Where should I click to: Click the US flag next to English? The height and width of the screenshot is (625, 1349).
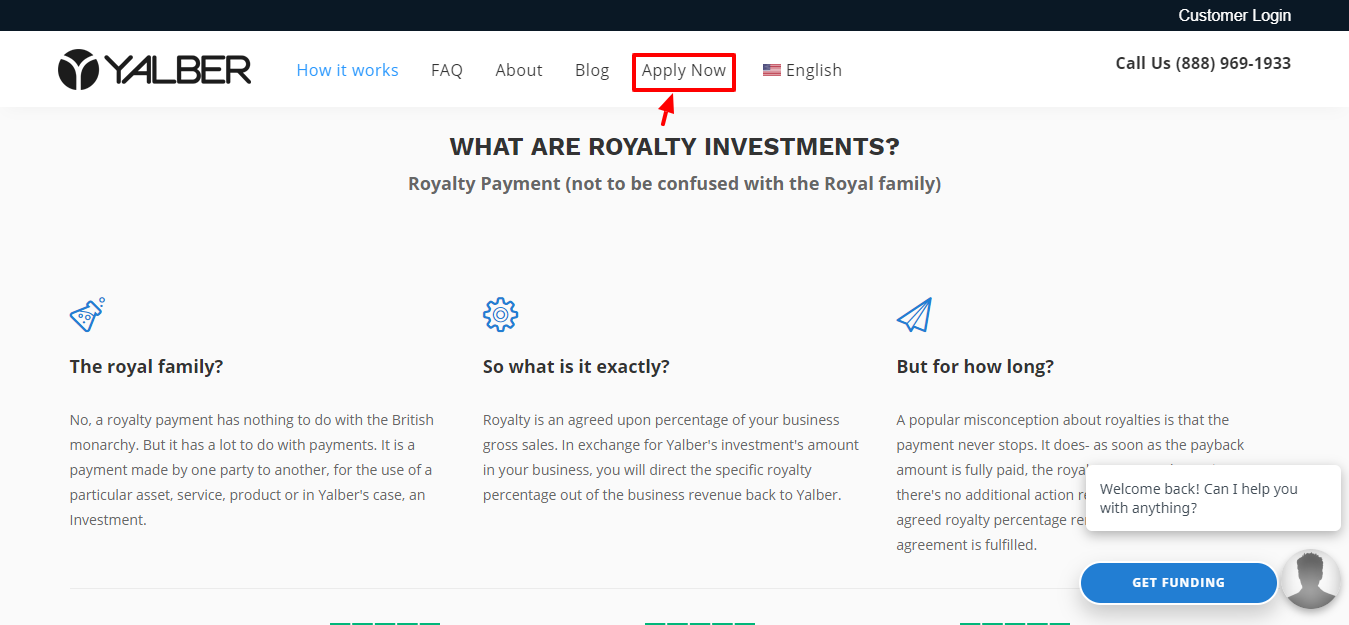(771, 69)
